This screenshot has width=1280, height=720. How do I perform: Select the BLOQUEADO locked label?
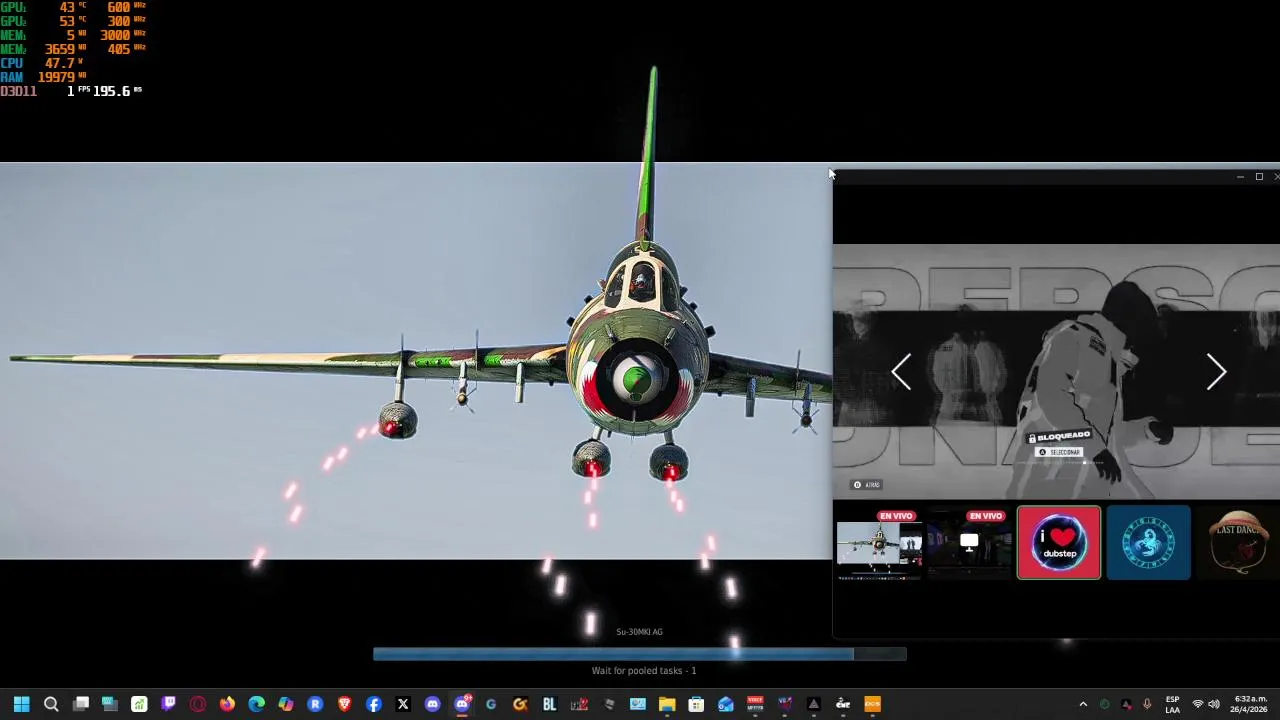point(1059,437)
